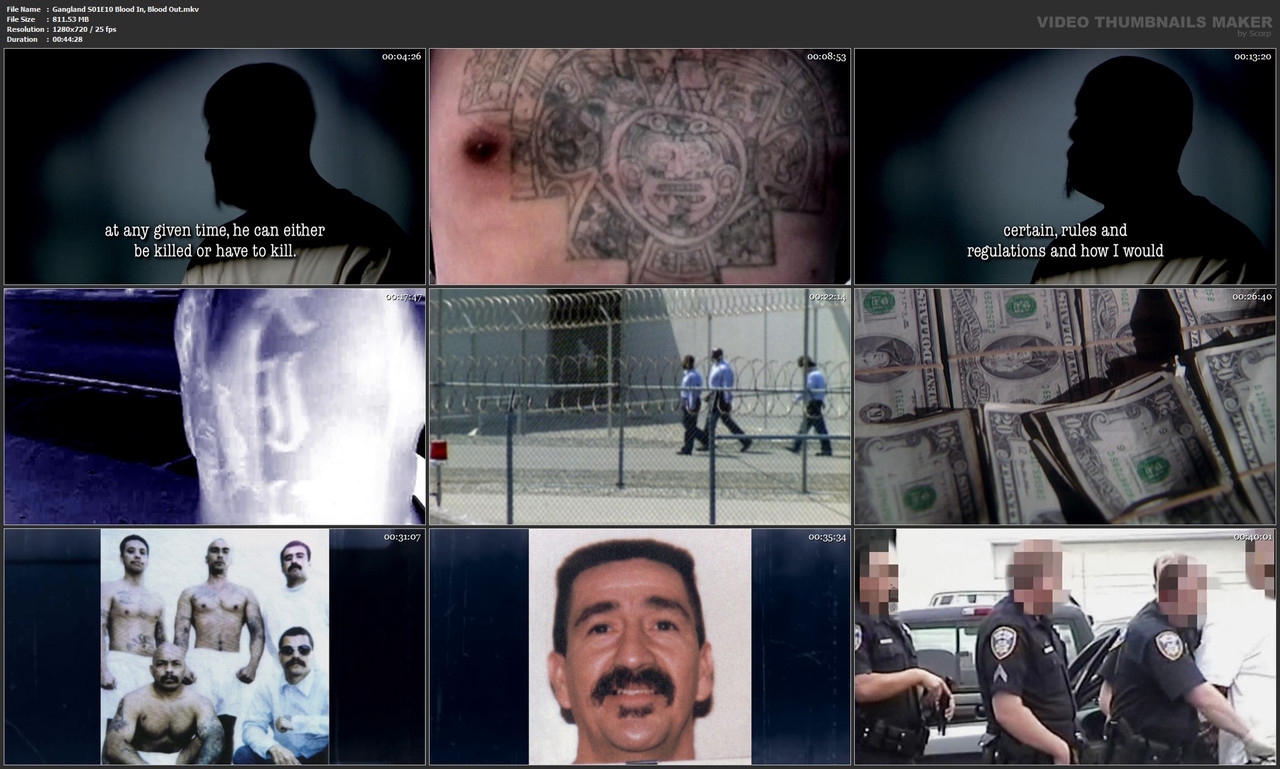This screenshot has height=769, width=1280.
Task: Select the police officers thumbnail at 00:40:01
Action: click(1065, 647)
